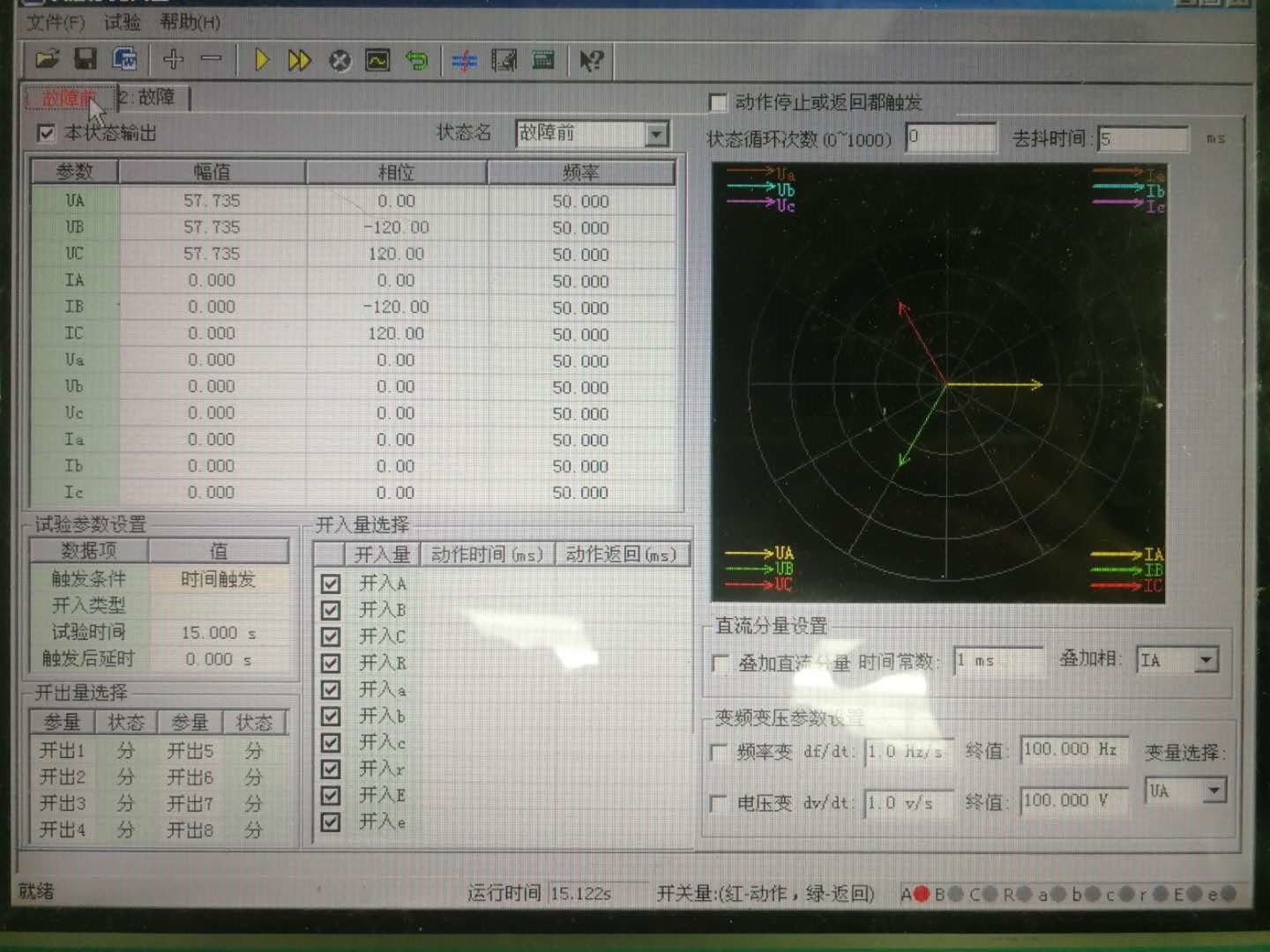Expand the 叠加相 IA dropdown
The image size is (1270, 952).
coord(1206,659)
